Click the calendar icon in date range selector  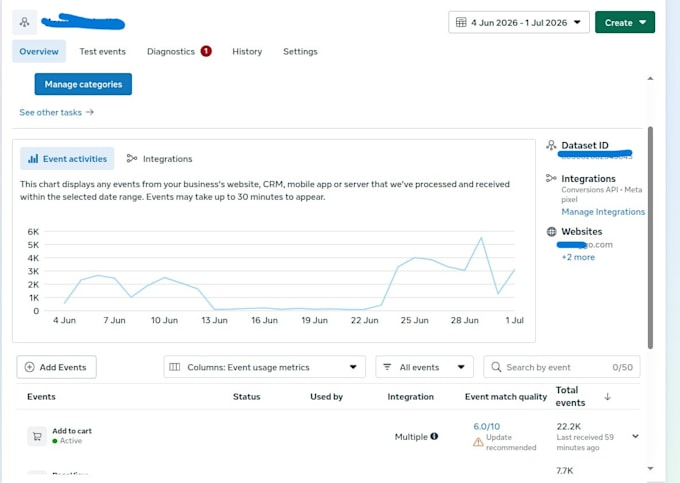(461, 23)
